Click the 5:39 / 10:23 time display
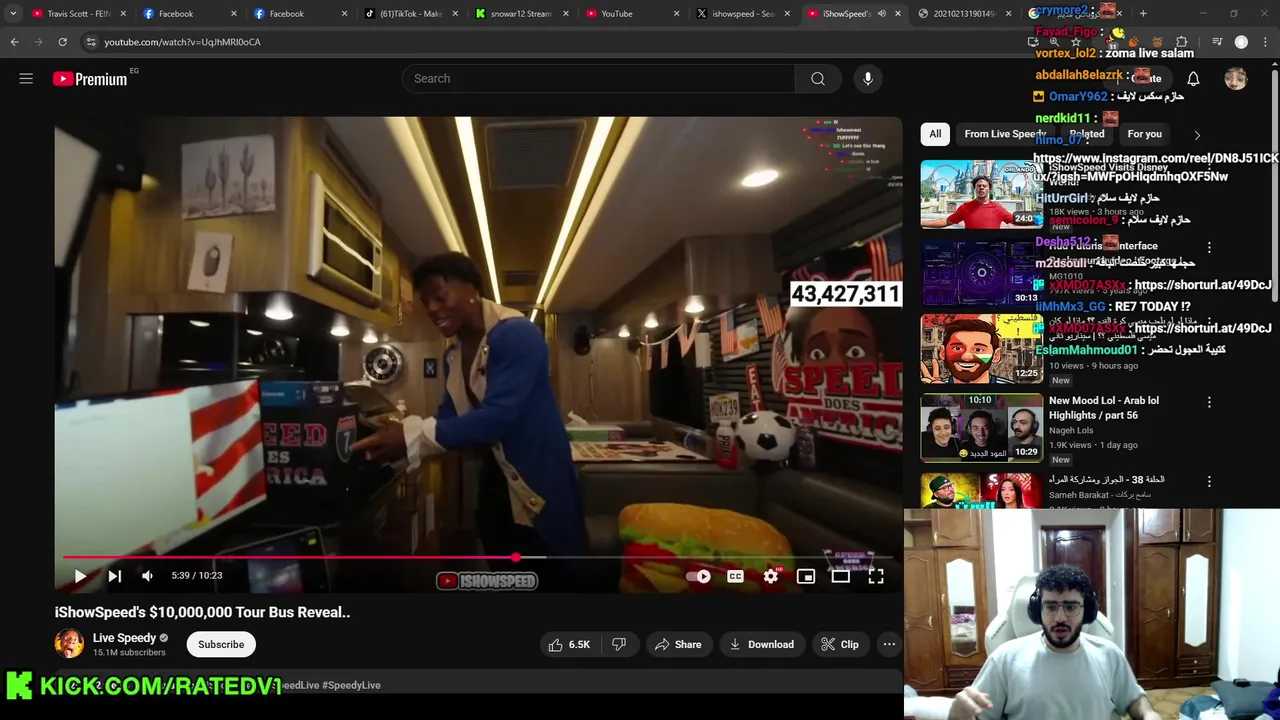Image resolution: width=1280 pixels, height=720 pixels. [x=196, y=576]
